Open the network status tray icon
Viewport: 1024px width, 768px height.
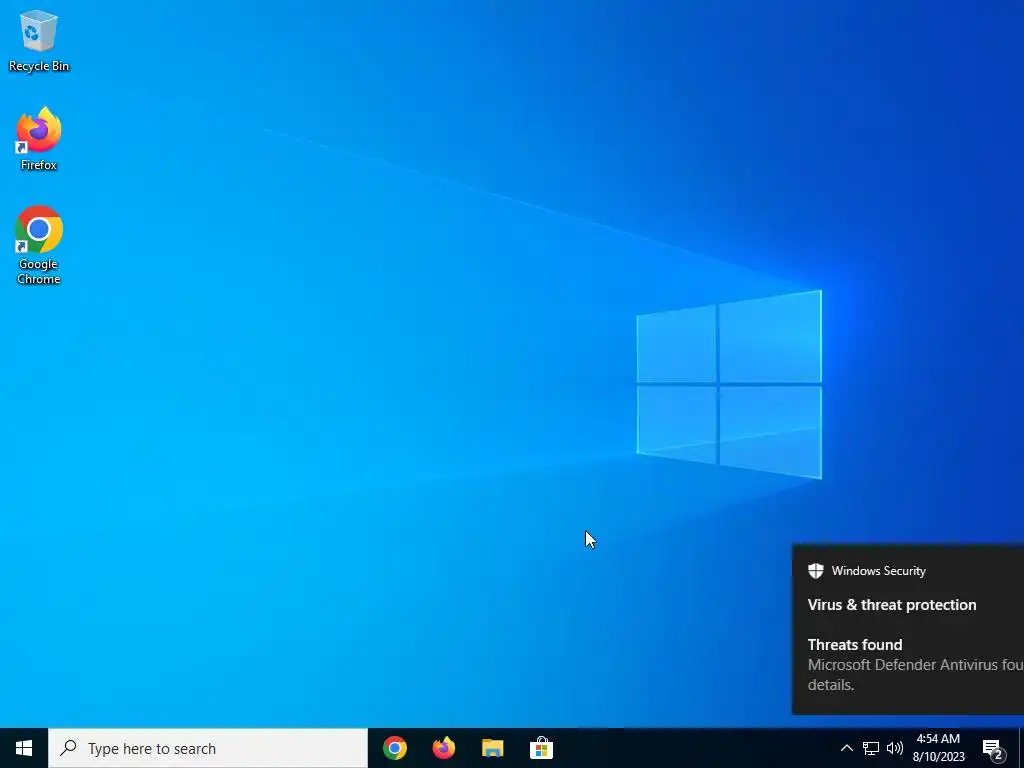coord(871,748)
